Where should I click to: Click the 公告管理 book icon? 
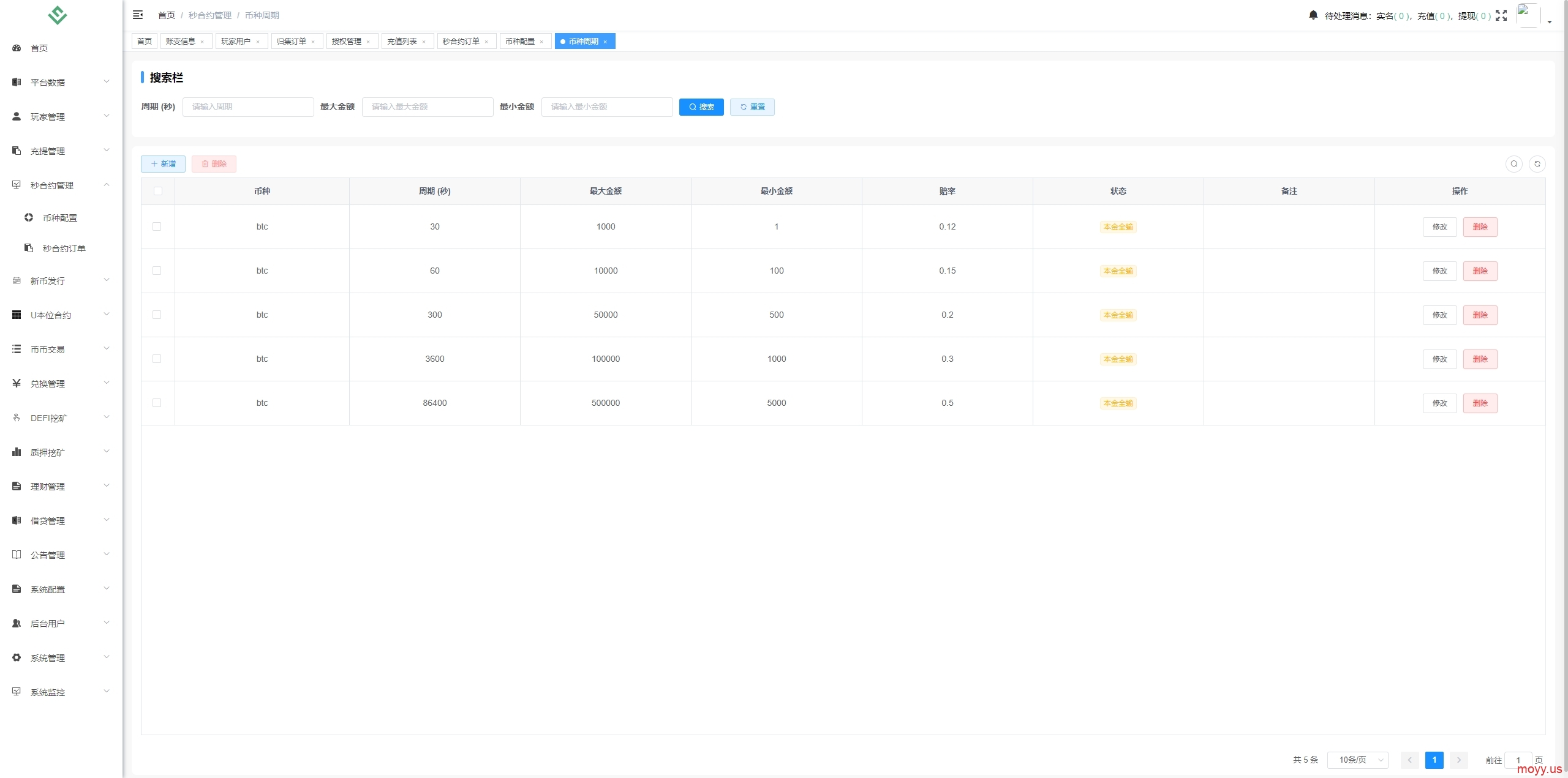[x=17, y=555]
